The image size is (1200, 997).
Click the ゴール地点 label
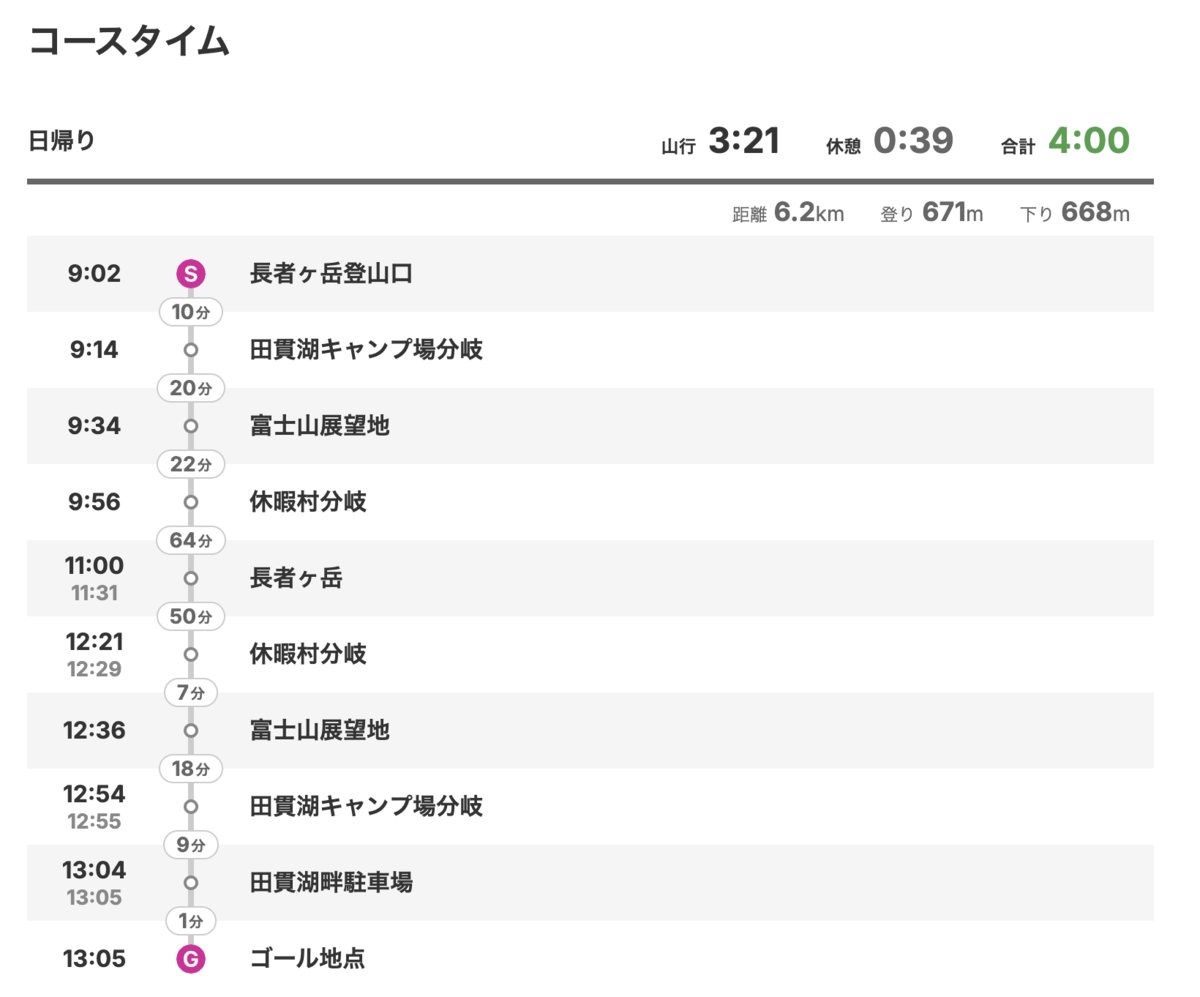coord(307,960)
